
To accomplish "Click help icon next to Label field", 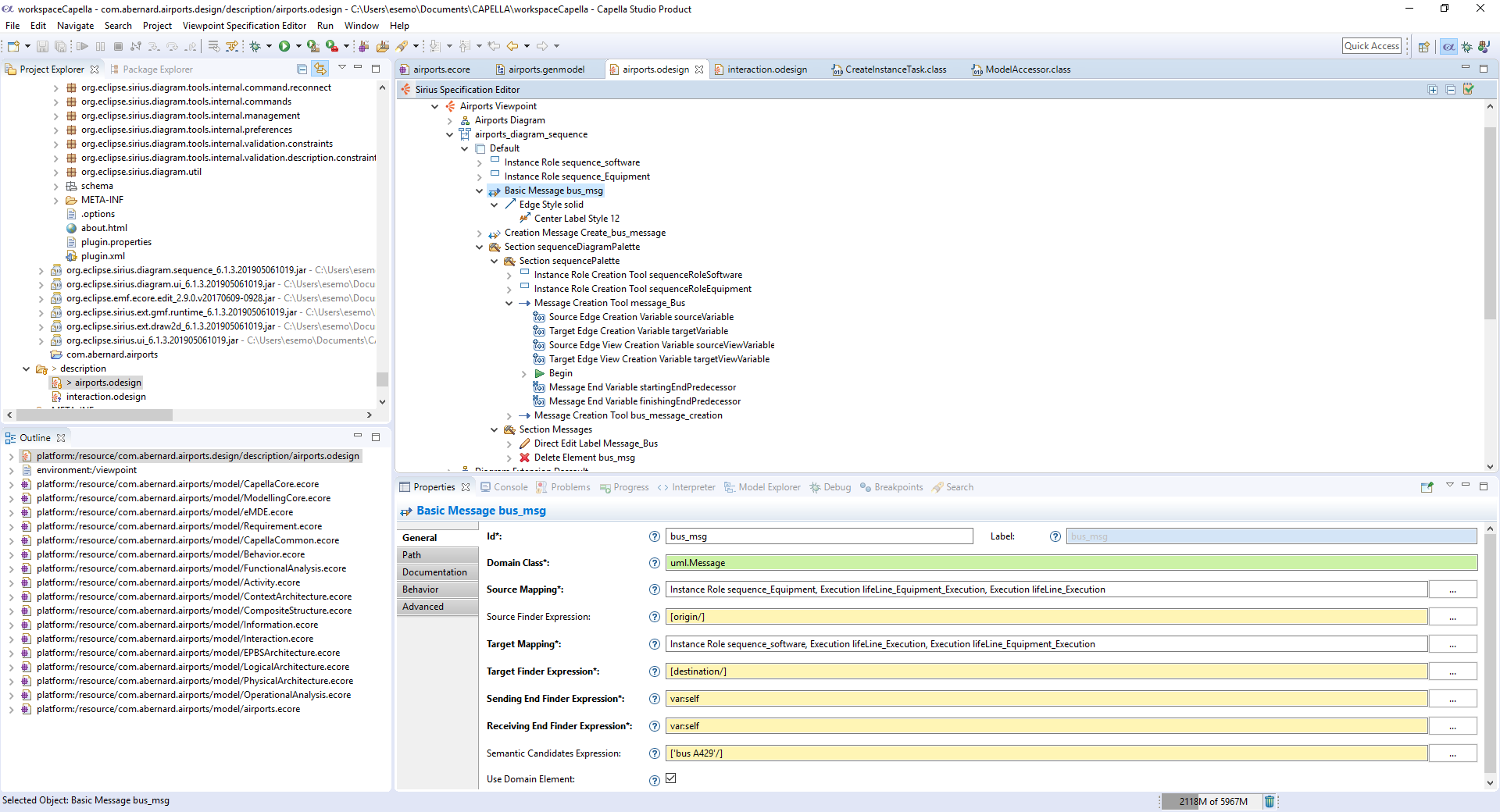I will click(x=1055, y=536).
